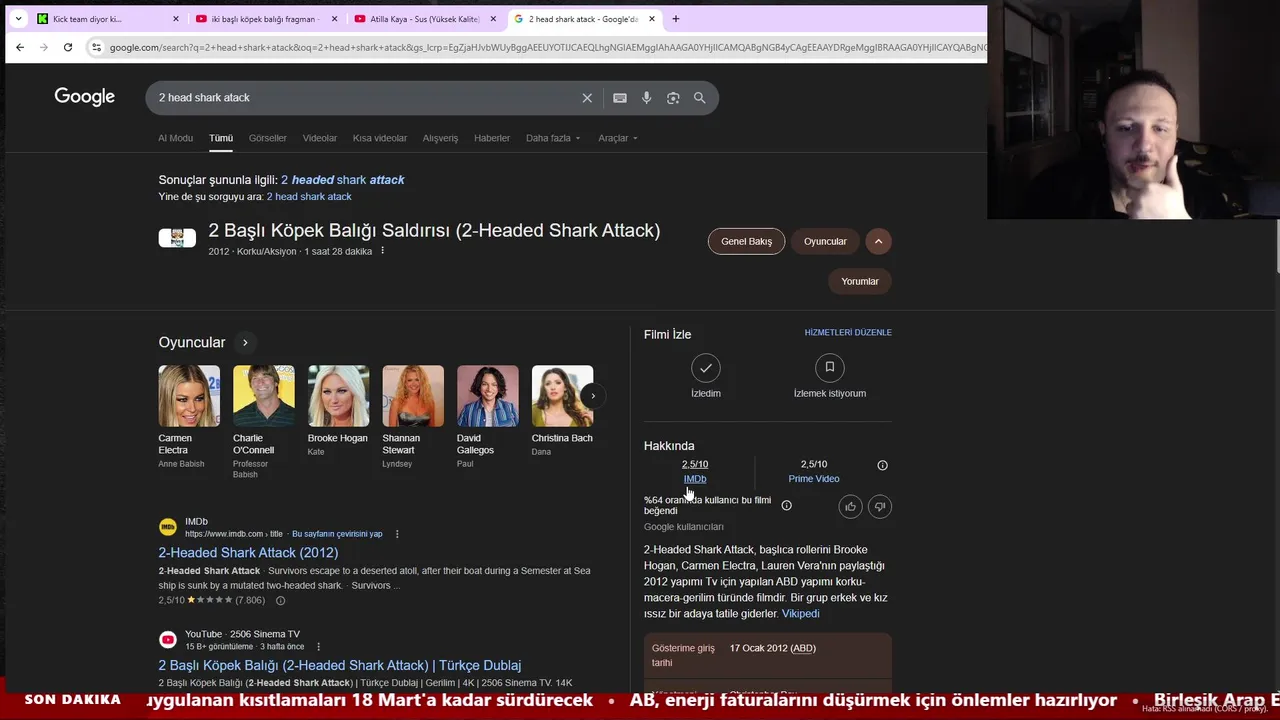The height and width of the screenshot is (720, 1280).
Task: Select the 'Haberler' search tab
Action: pyautogui.click(x=492, y=138)
